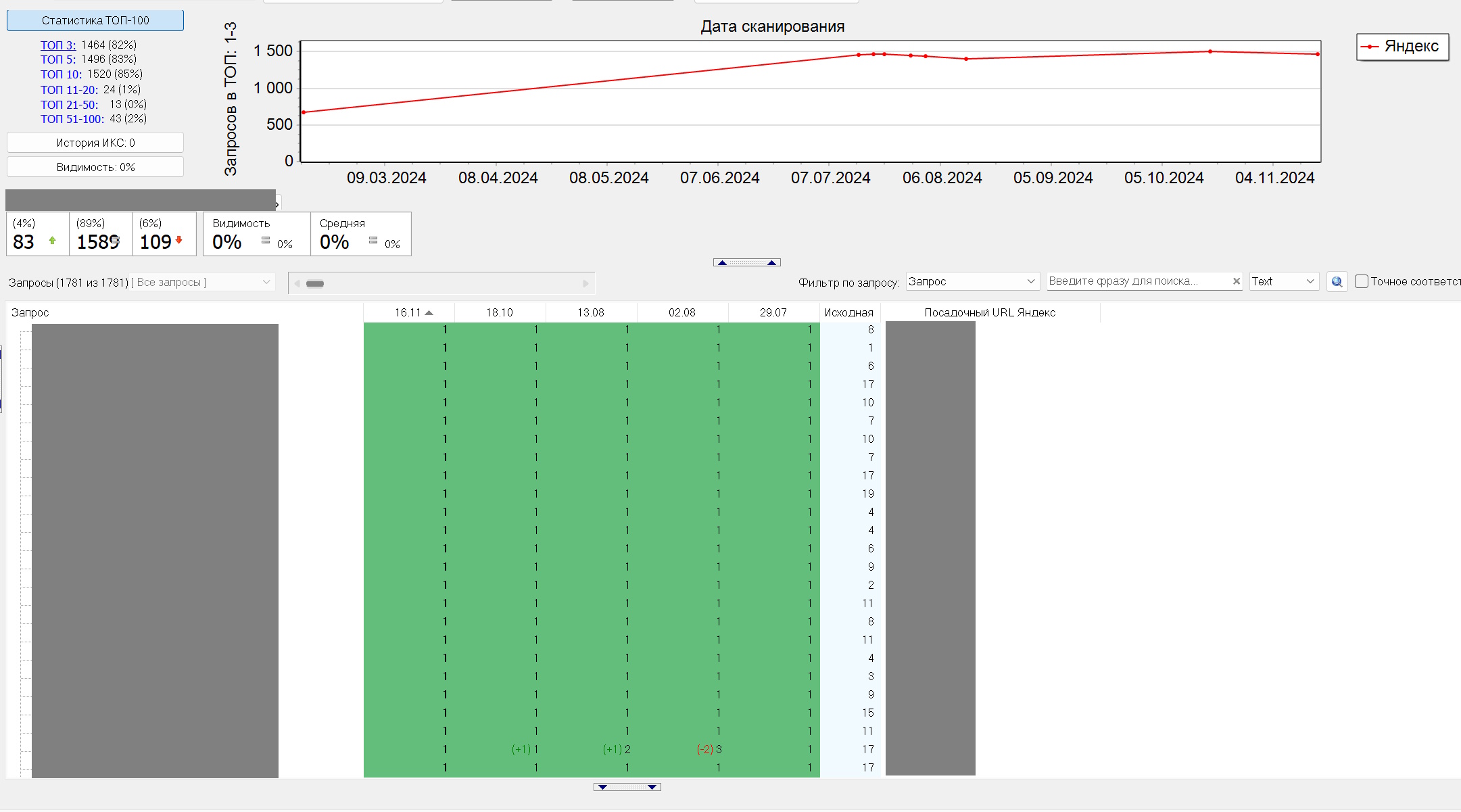Image resolution: width=1461 pixels, height=812 pixels.
Task: Click the left scroll arrow of horizontal scrollbar
Action: click(297, 283)
